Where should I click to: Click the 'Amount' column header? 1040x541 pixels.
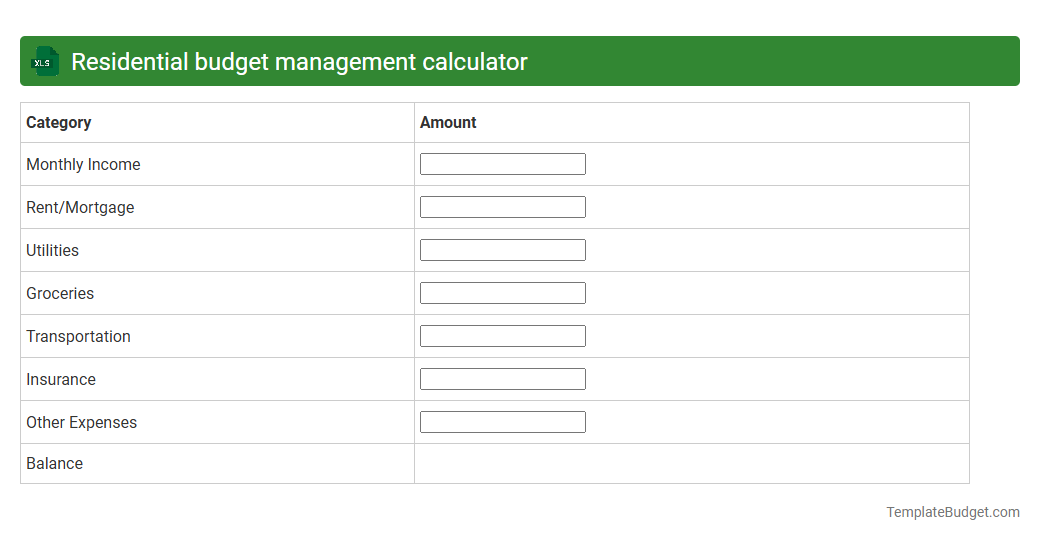coord(448,123)
